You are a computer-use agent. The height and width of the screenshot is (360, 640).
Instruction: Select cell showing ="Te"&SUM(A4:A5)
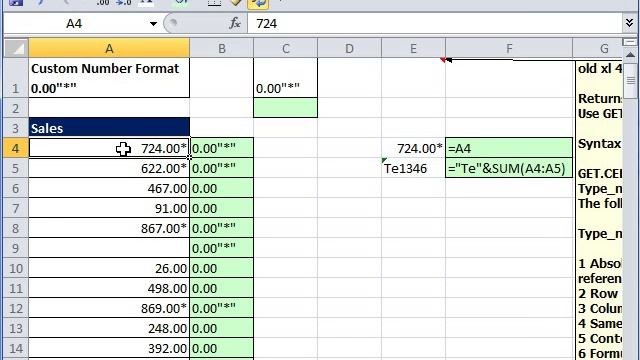tap(509, 168)
